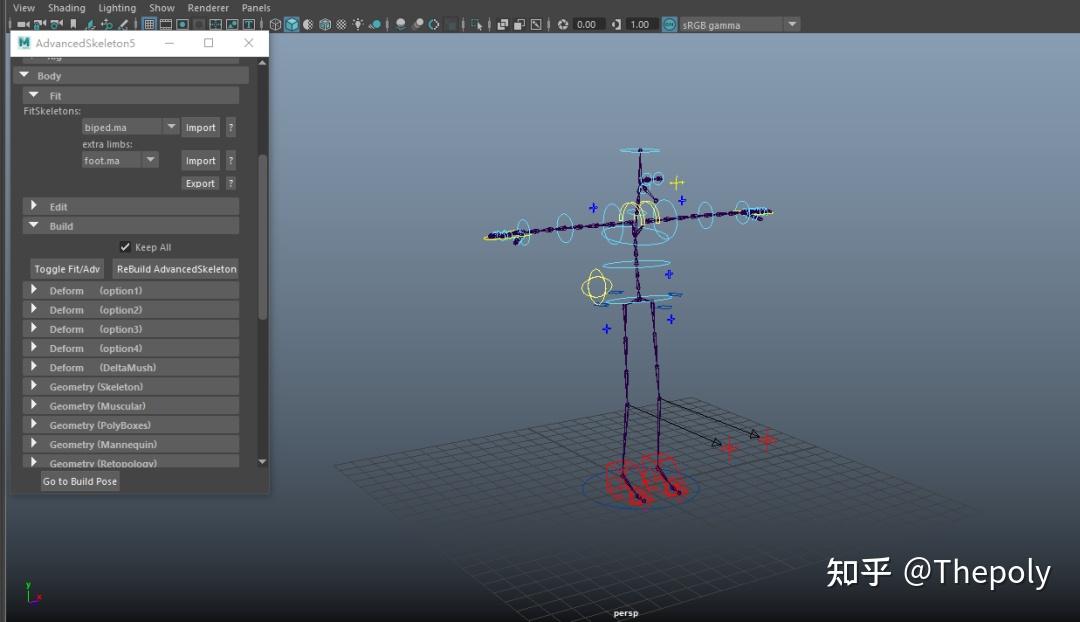Click the textured display checker icon
Viewport: 1080px width, 622px height.
pyautogui.click(x=342, y=24)
